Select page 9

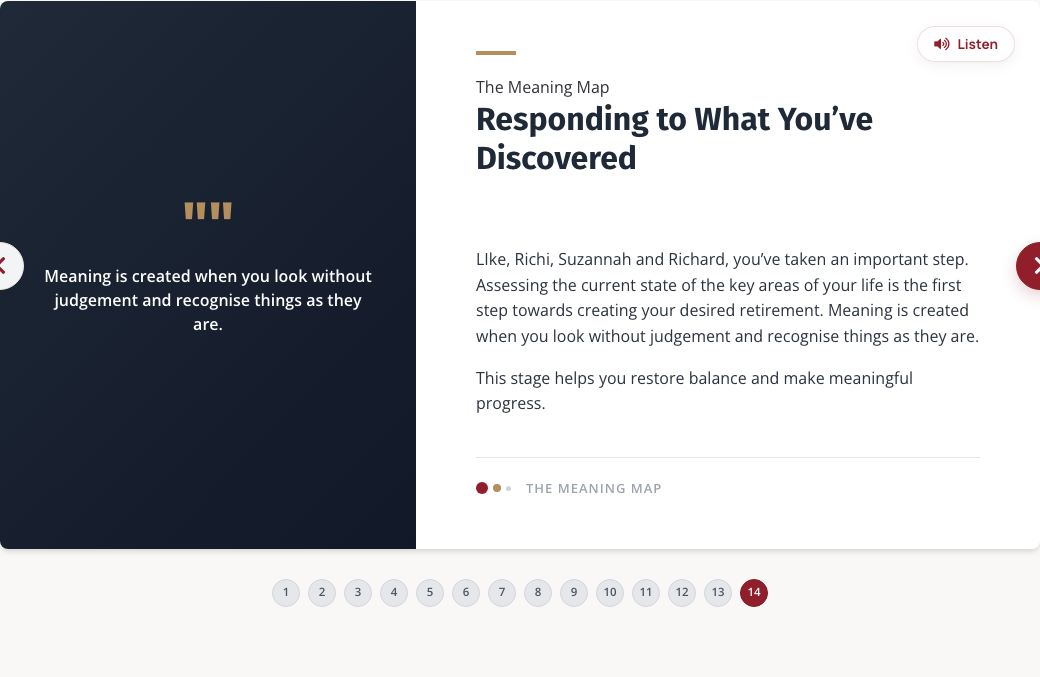click(574, 592)
